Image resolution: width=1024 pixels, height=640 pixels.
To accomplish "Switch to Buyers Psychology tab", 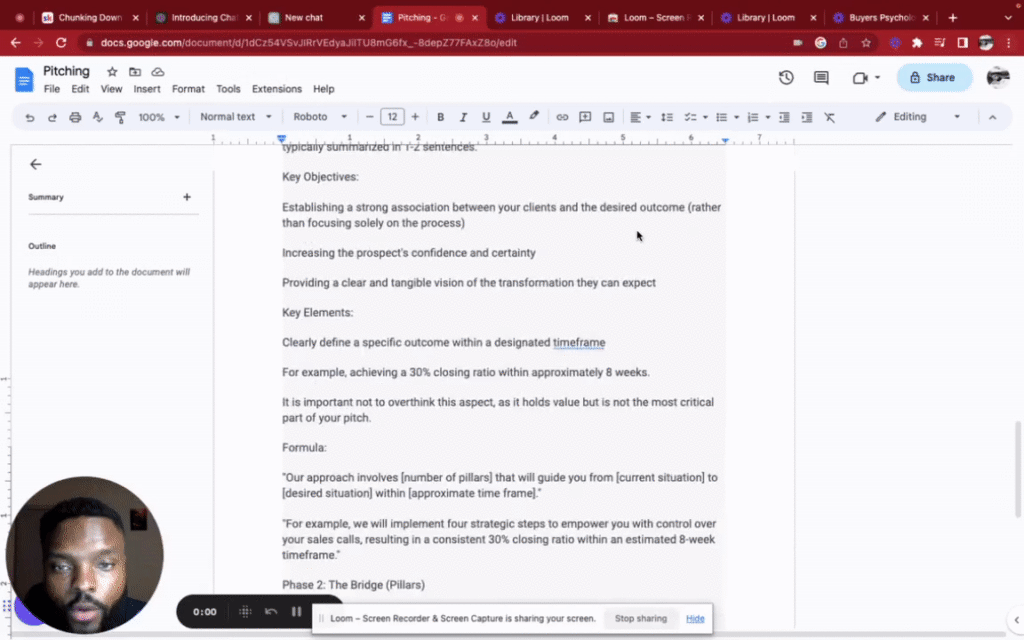I will [882, 18].
